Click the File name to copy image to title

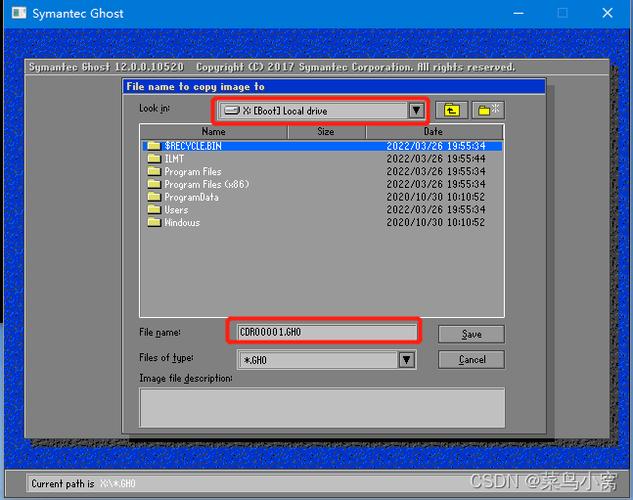[195, 87]
